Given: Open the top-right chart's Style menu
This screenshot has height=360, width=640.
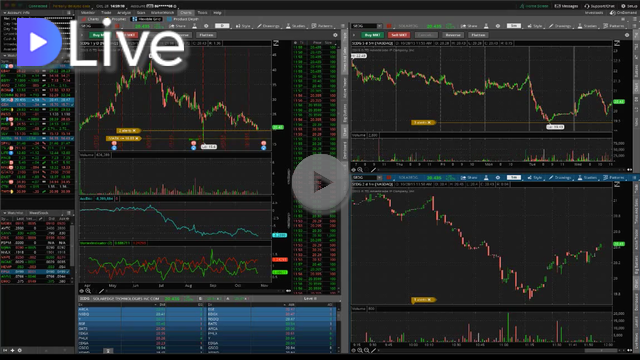Looking at the screenshot, I should coord(535,26).
